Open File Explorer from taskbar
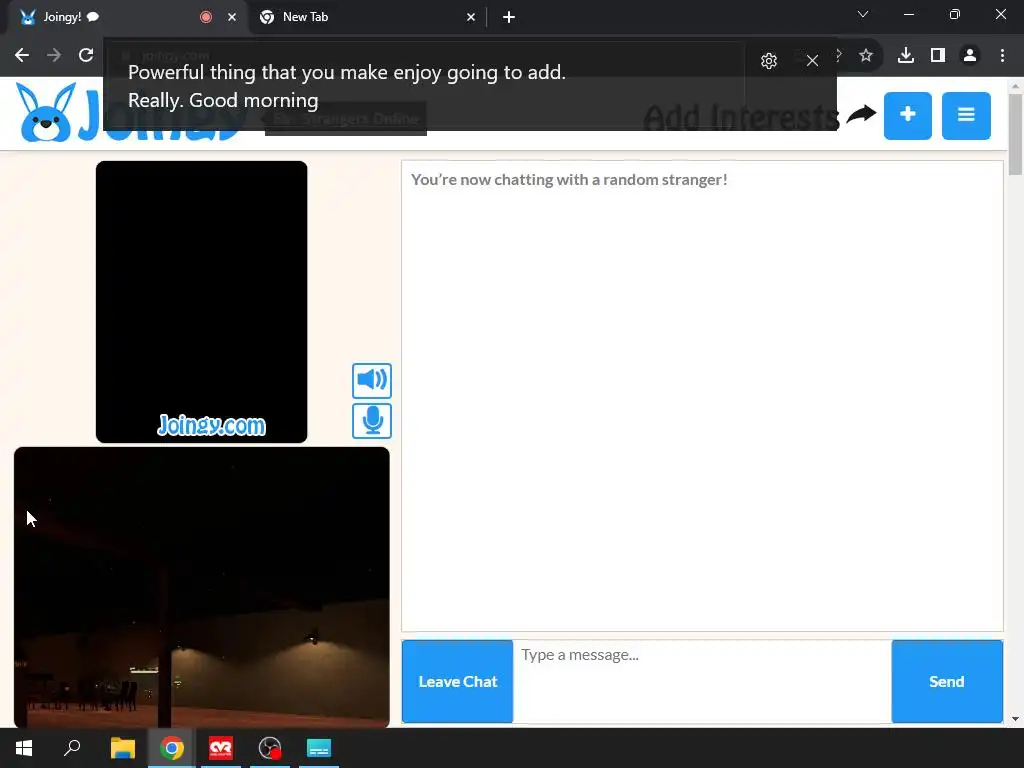The image size is (1024, 768). pos(123,748)
